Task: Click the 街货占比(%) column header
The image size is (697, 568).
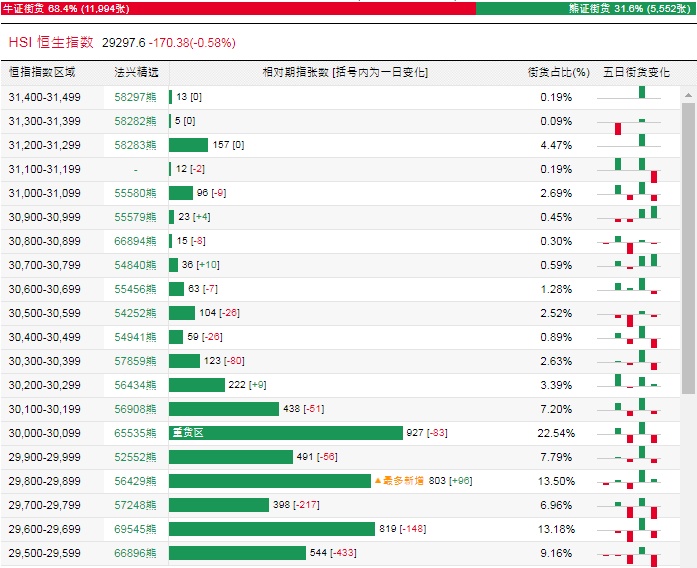Action: click(x=559, y=72)
